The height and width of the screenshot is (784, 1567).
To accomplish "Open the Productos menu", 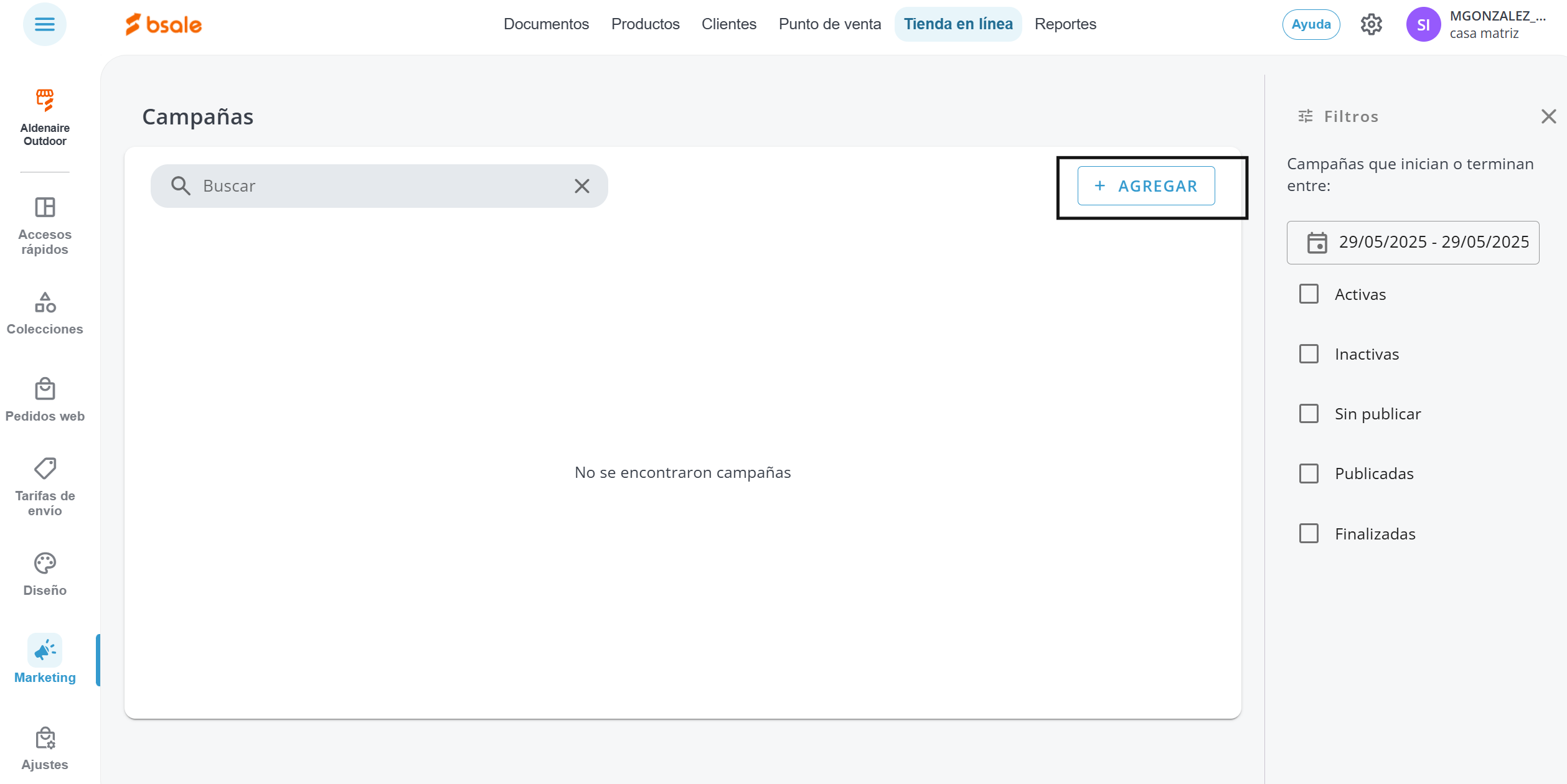I will 645,24.
